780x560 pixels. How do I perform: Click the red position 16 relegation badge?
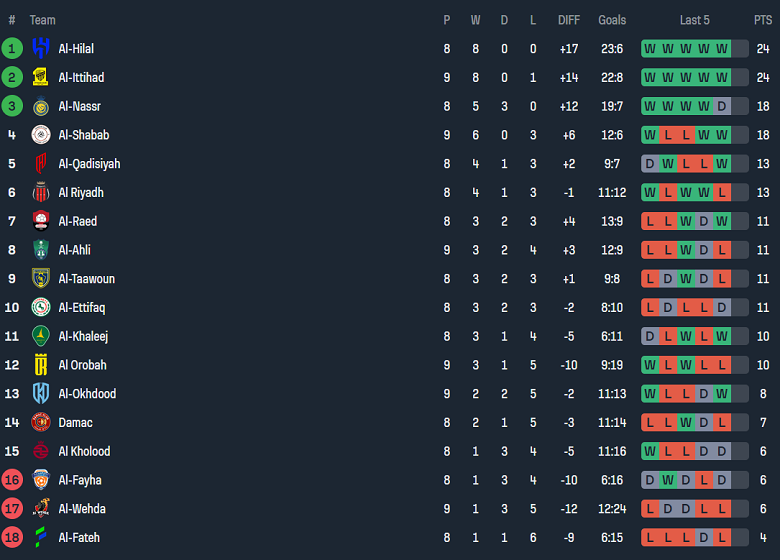coord(12,480)
